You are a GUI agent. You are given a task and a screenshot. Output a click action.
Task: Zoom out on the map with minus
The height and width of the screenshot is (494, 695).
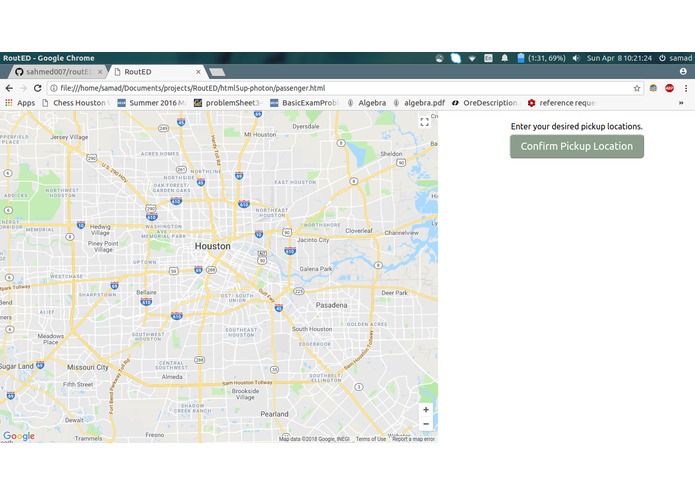(x=426, y=424)
